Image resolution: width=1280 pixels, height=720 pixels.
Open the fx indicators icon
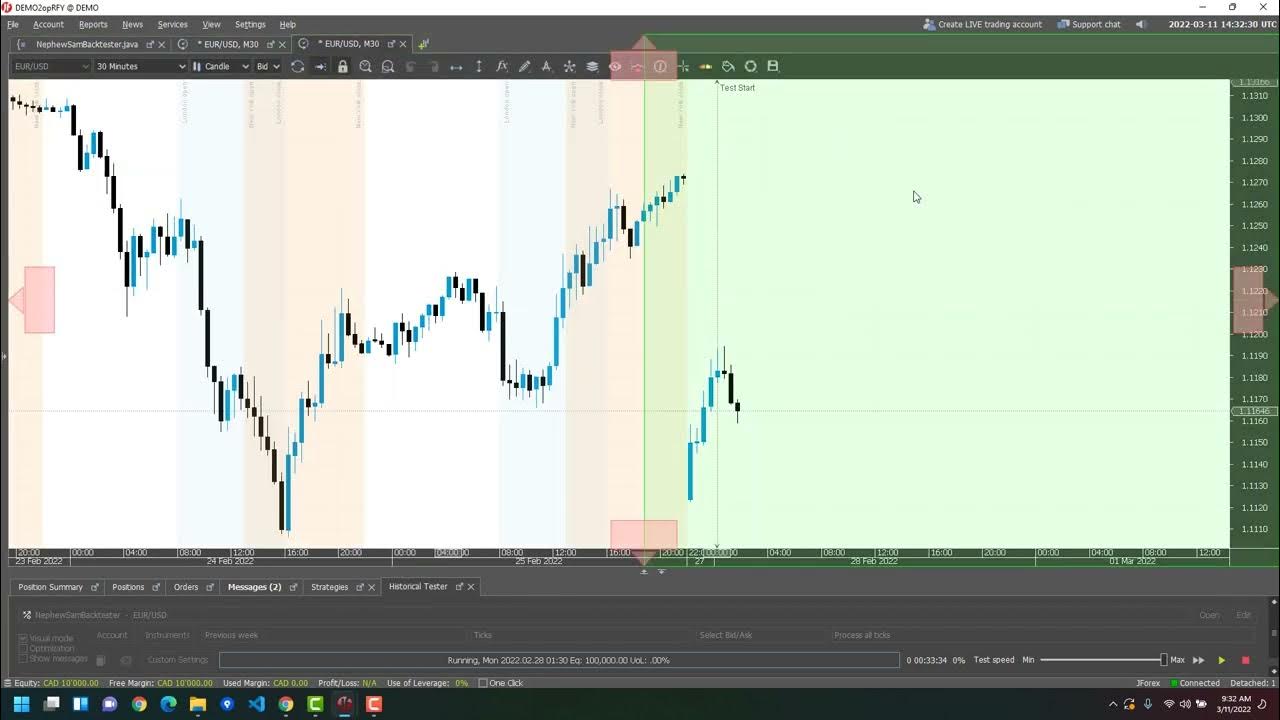click(502, 66)
